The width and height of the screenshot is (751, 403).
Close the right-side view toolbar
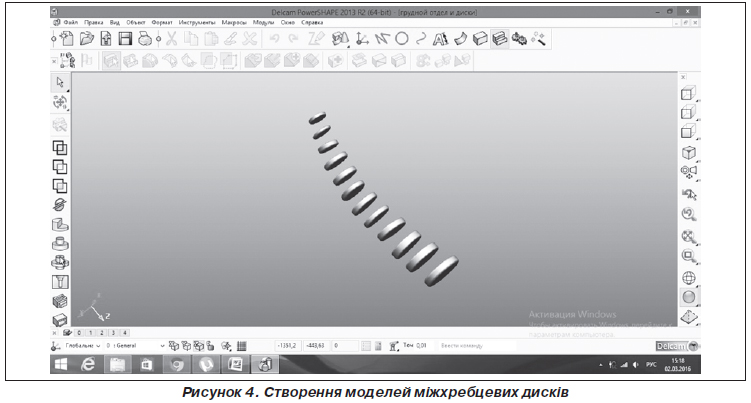[x=683, y=77]
